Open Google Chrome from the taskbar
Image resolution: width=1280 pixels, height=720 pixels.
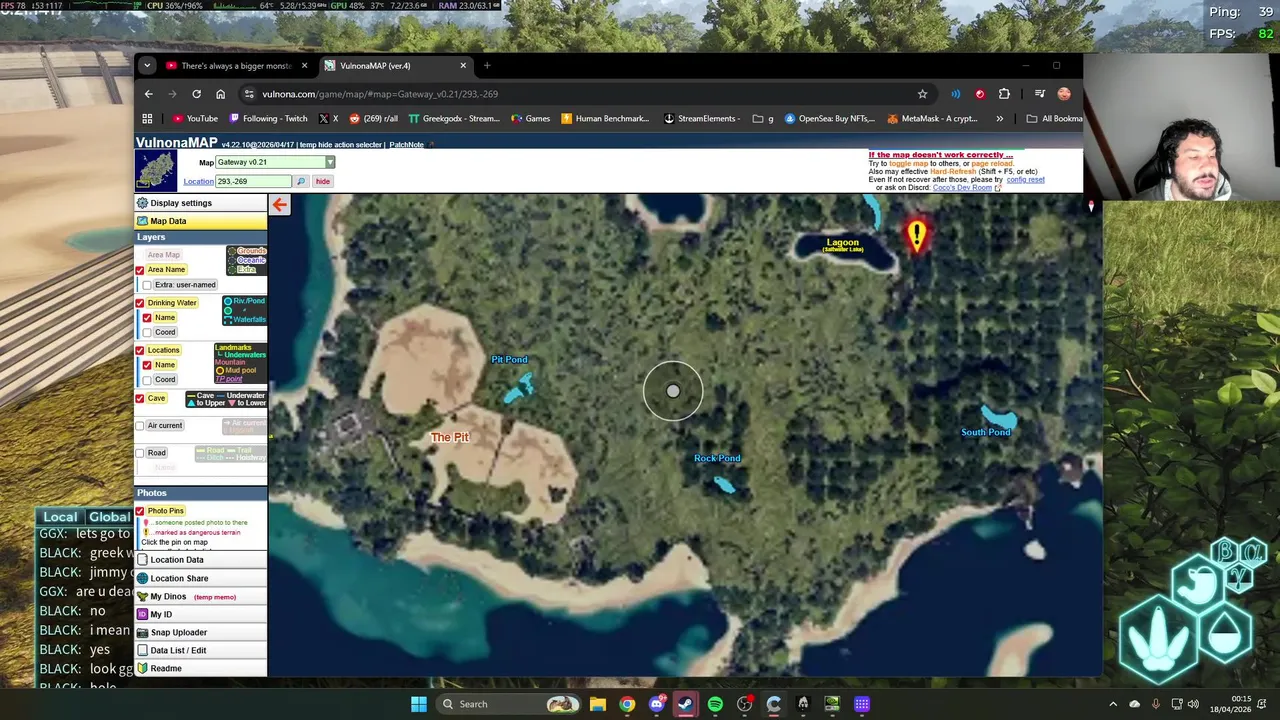click(x=627, y=704)
